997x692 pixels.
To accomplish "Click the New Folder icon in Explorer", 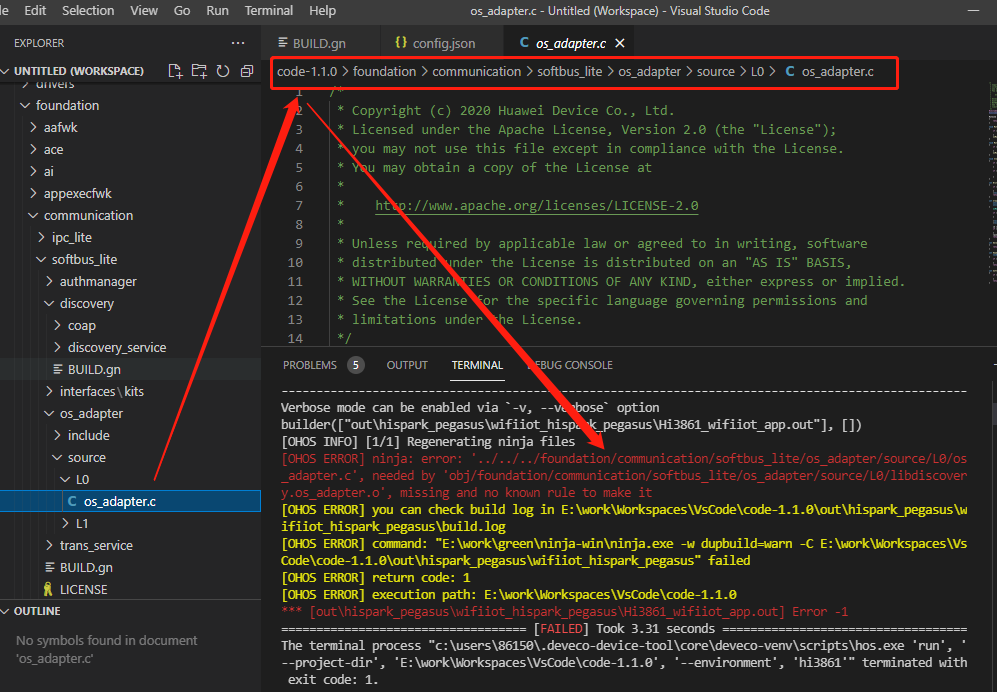I will point(199,71).
